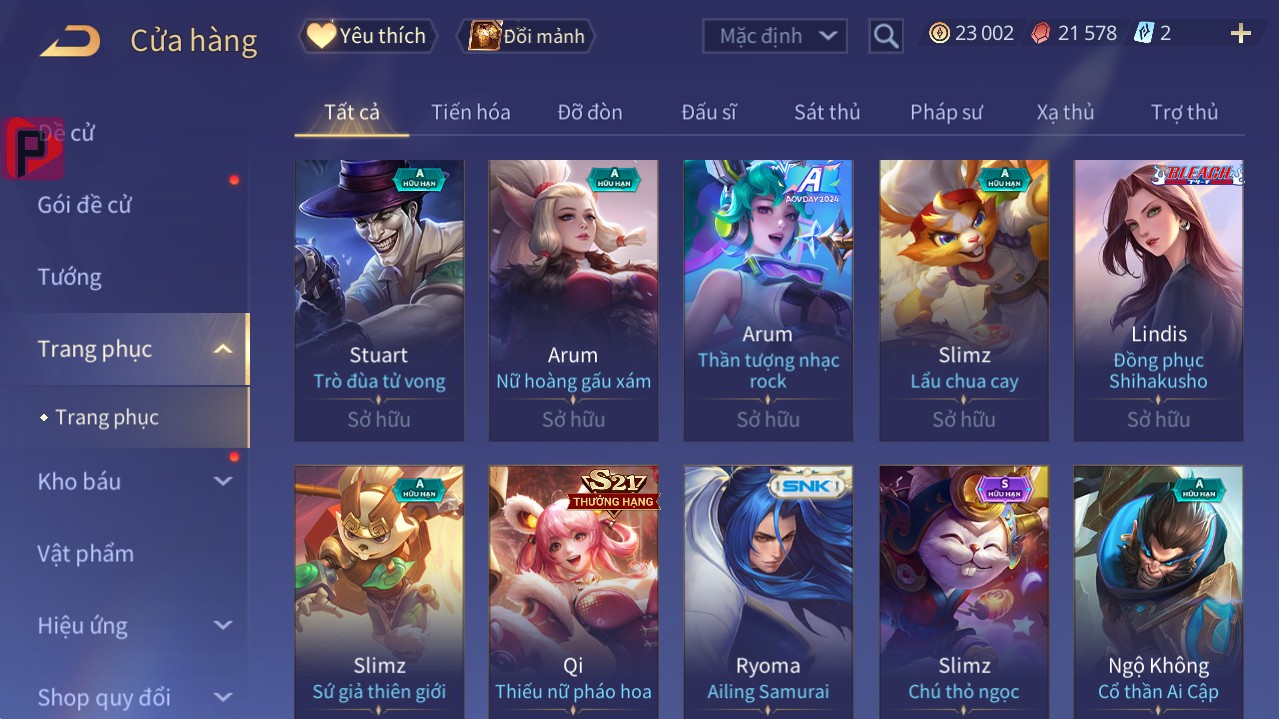1279x719 pixels.
Task: Expand the Hiệu ứng sidebar section
Action: coord(223,625)
